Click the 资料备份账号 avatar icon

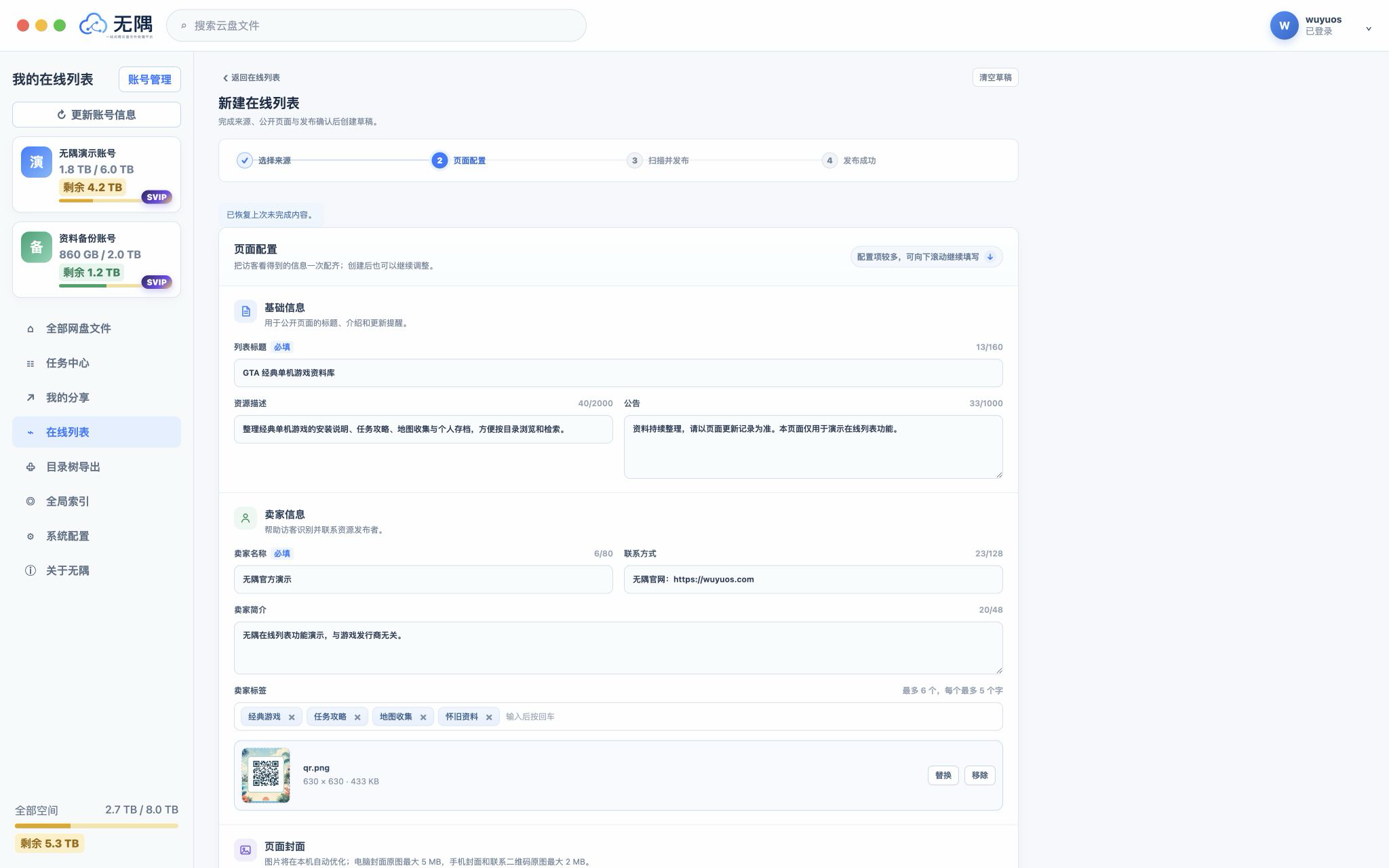tap(37, 247)
